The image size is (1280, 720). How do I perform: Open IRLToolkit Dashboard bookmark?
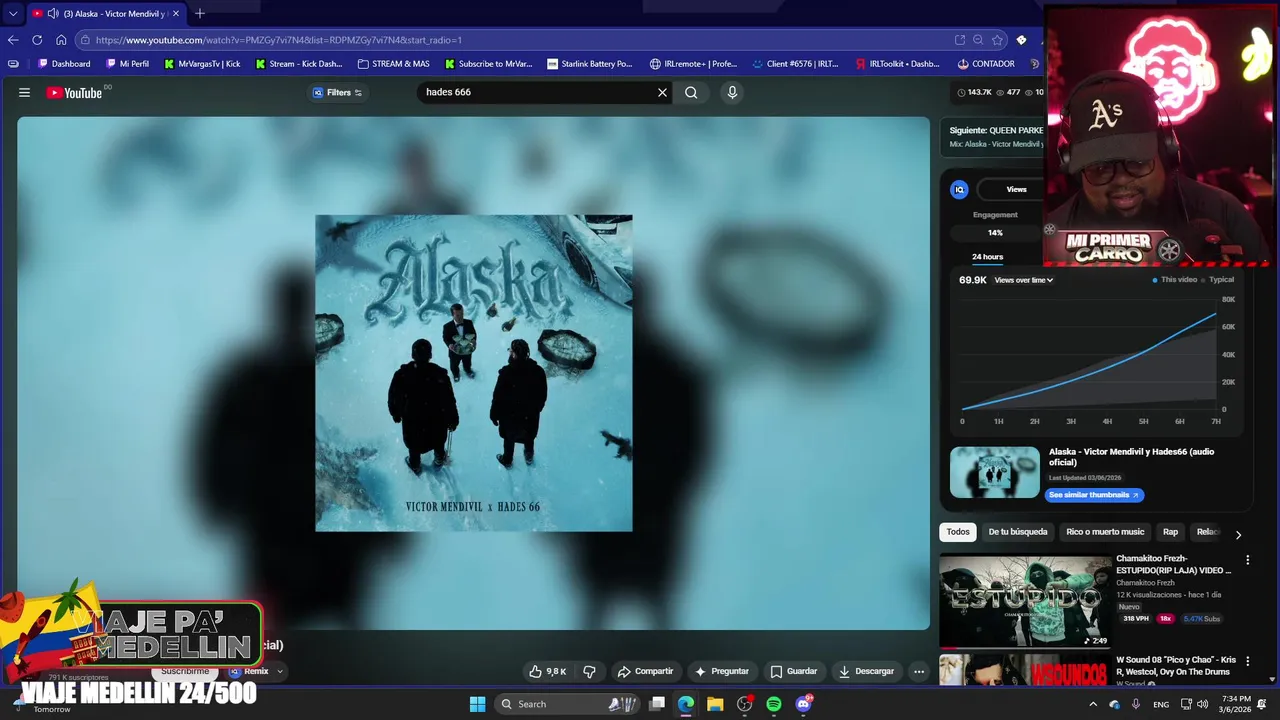897,64
